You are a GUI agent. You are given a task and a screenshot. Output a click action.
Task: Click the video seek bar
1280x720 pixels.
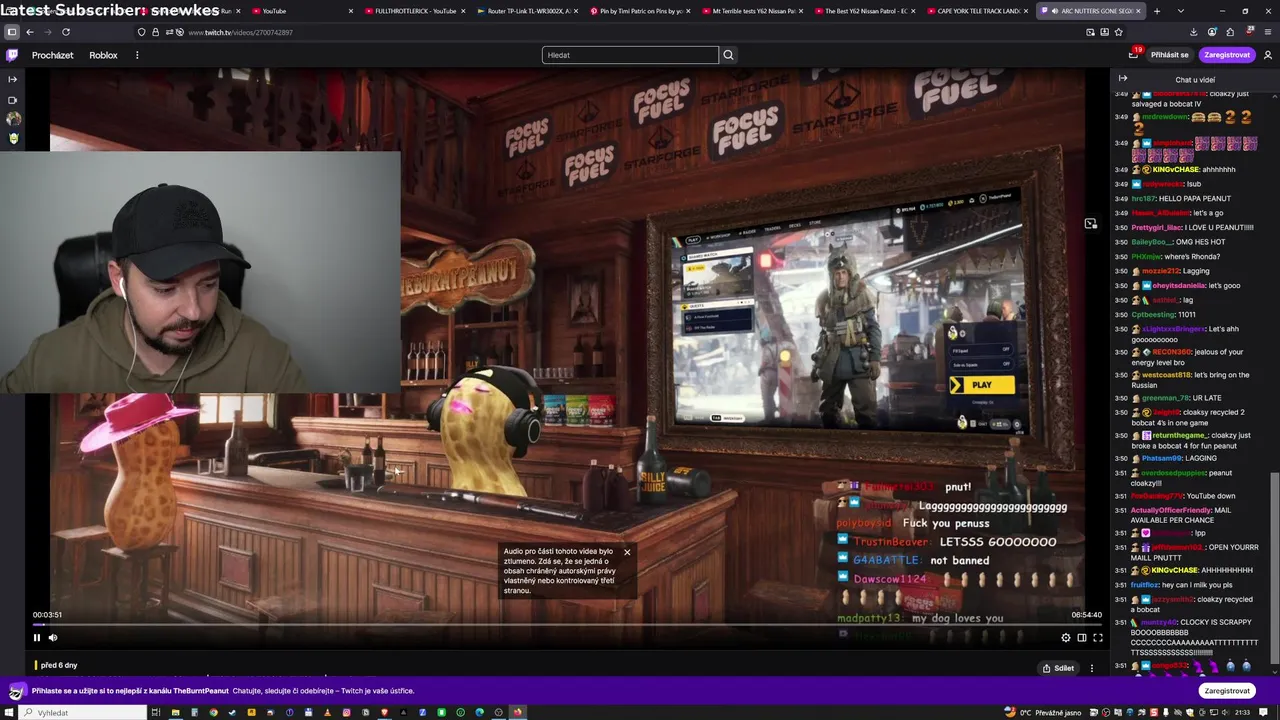[x=567, y=624]
